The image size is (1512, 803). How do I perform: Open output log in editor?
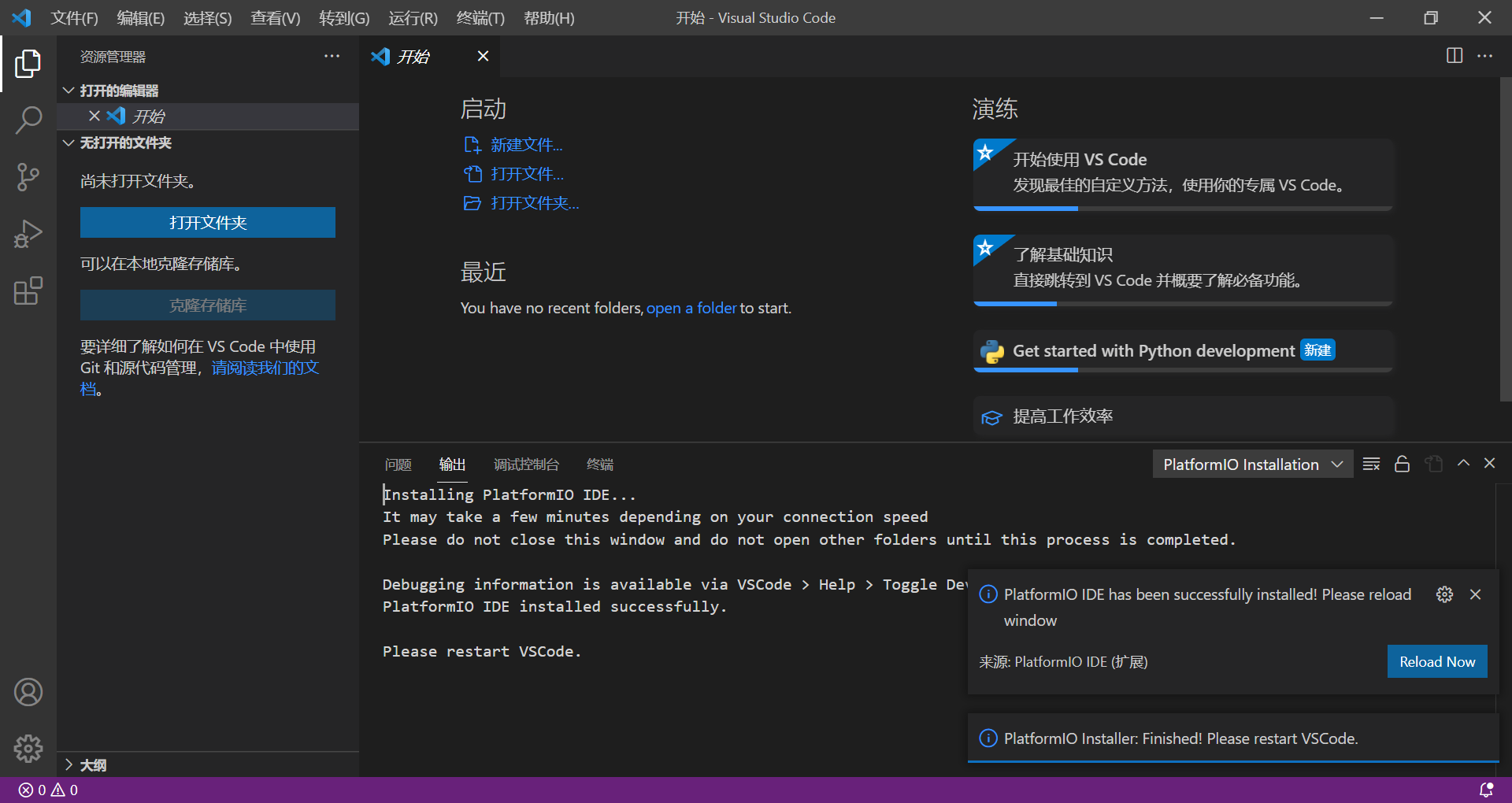click(1433, 464)
